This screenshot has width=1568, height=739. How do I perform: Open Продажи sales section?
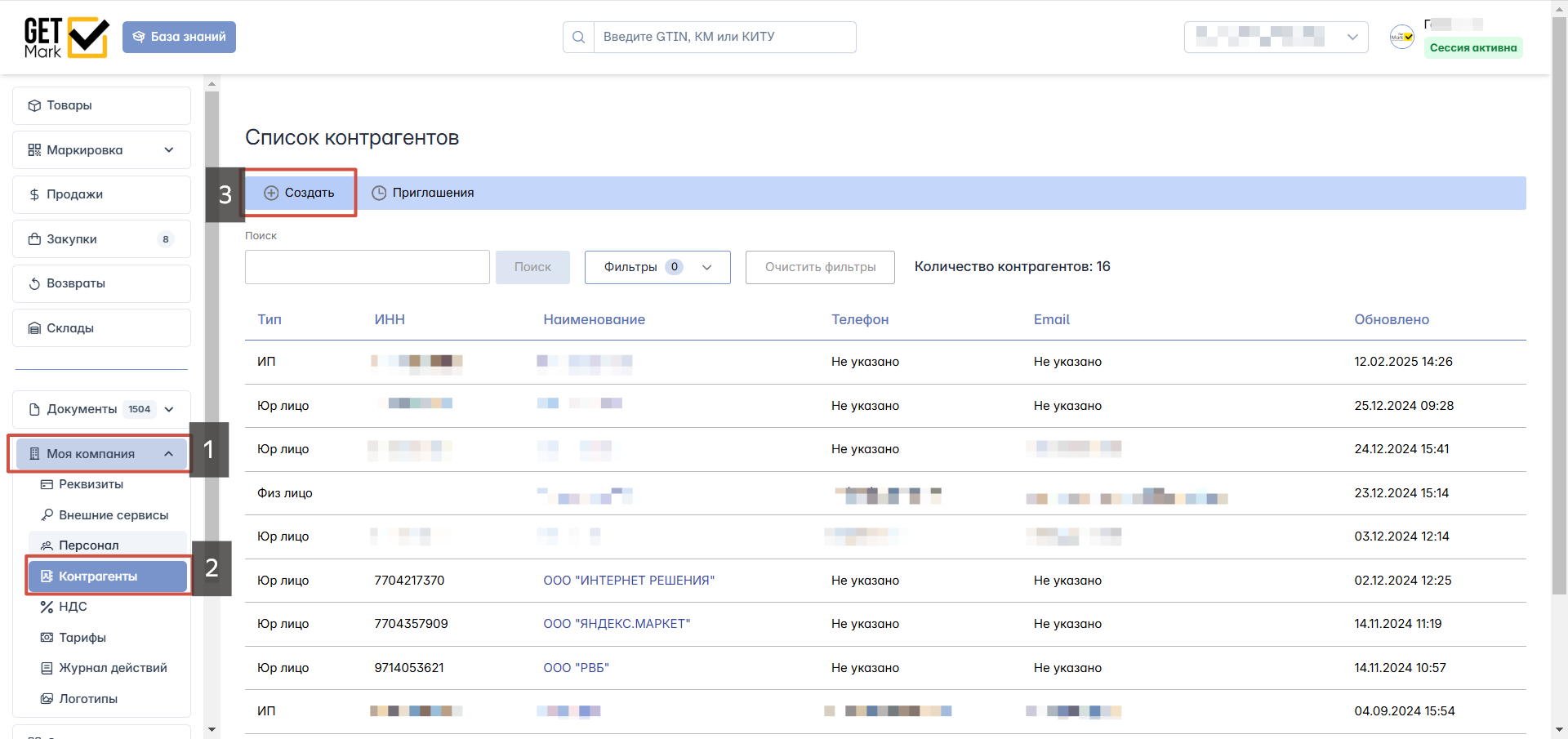click(101, 194)
